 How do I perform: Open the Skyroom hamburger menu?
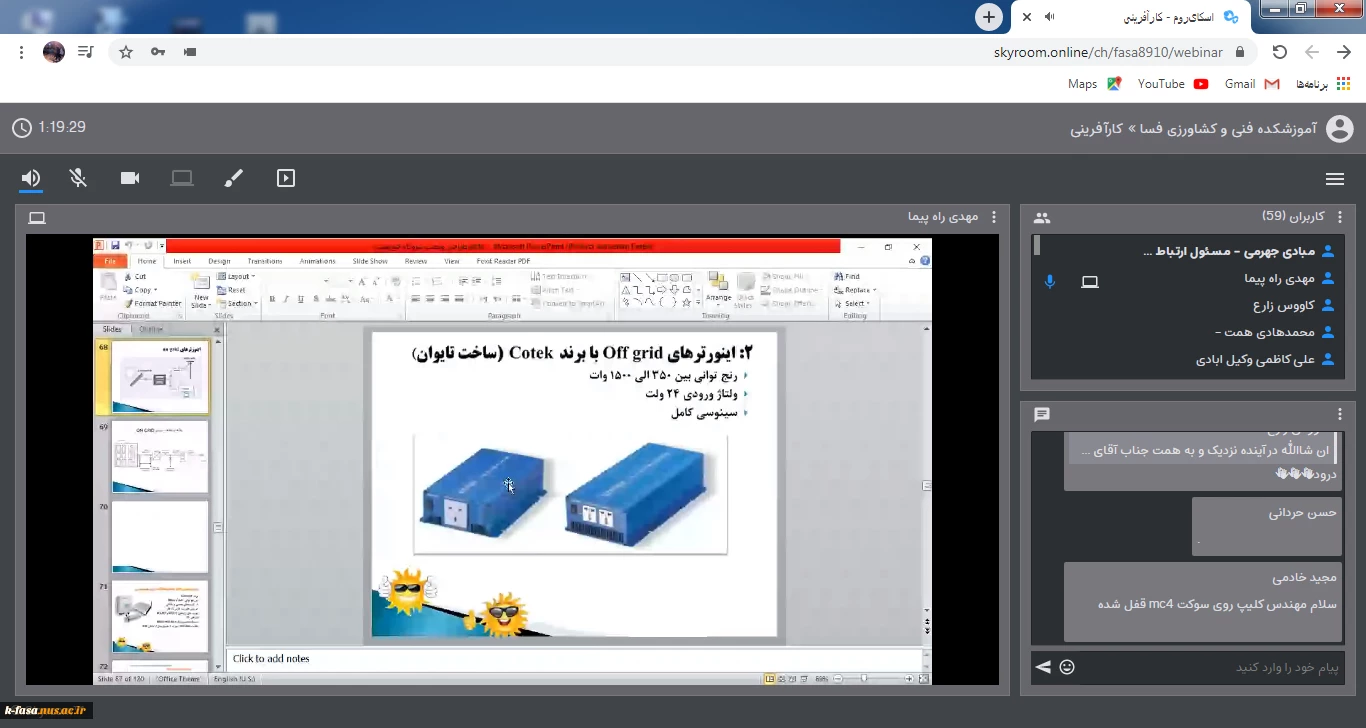coord(1334,179)
